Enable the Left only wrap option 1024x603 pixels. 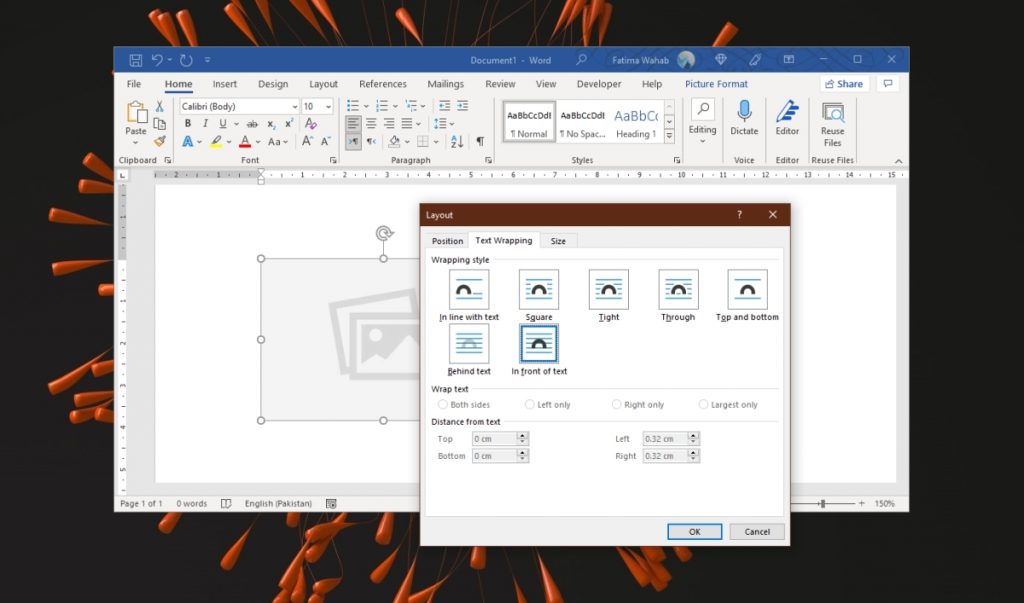point(529,404)
